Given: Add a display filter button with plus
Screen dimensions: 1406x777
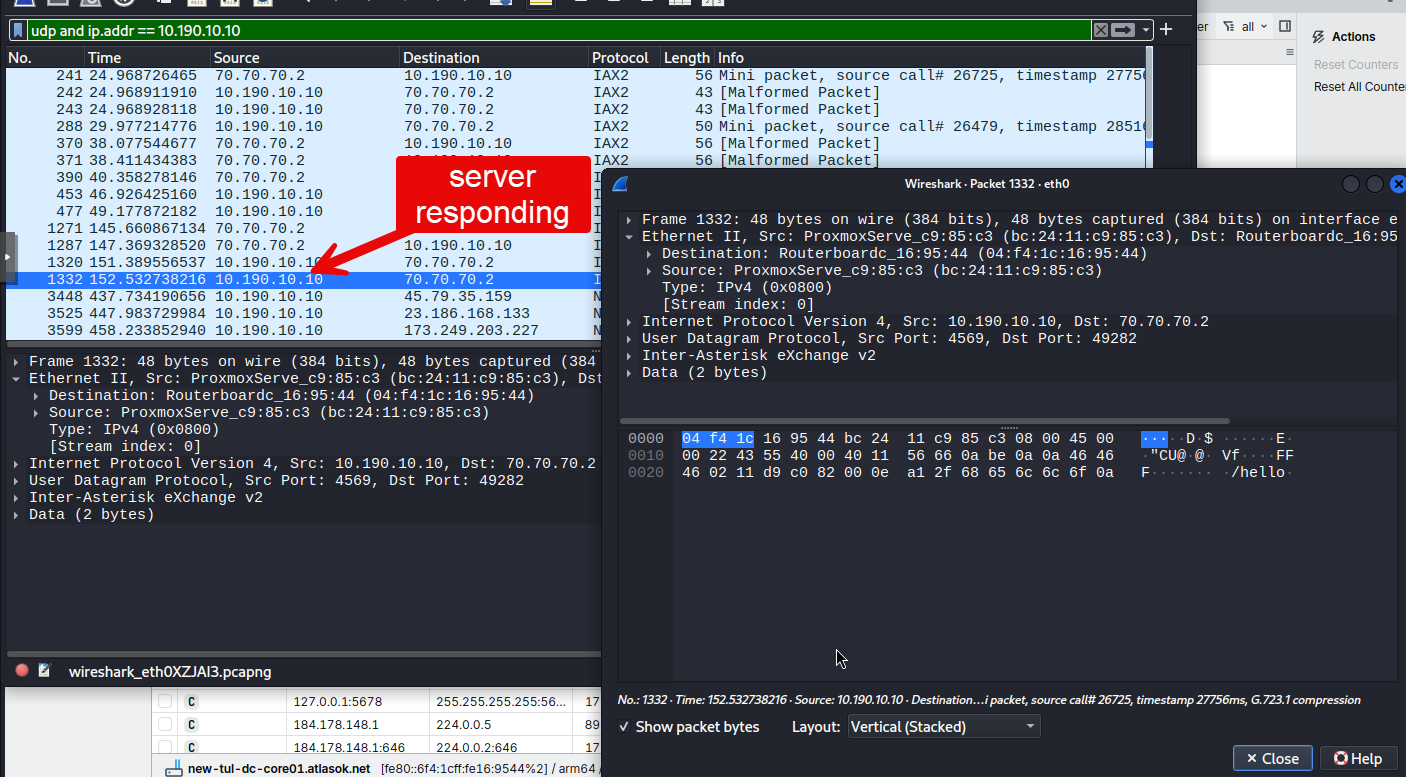Looking at the screenshot, I should point(1166,30).
